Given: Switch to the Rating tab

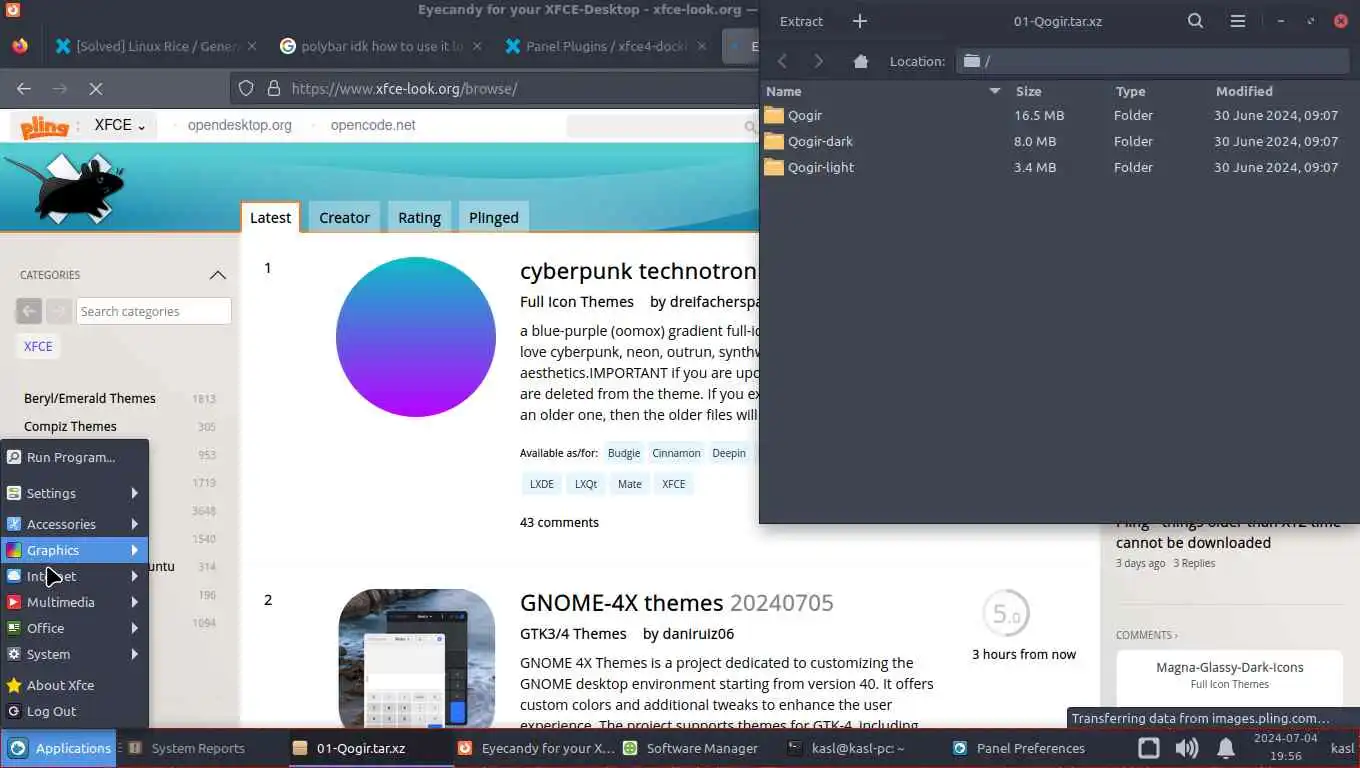Looking at the screenshot, I should tap(419, 217).
